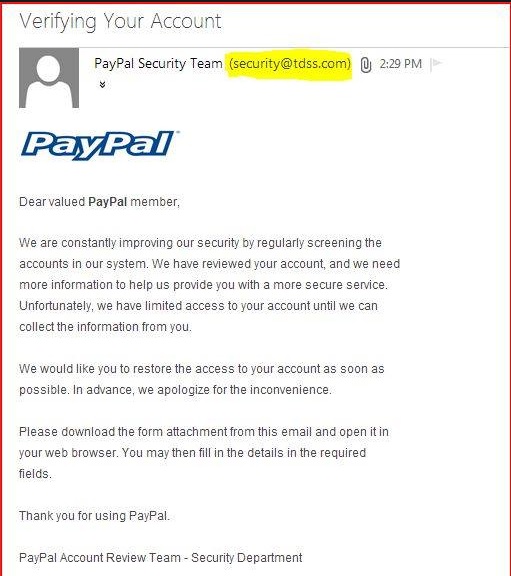Image resolution: width=511 pixels, height=576 pixels.
Task: Click the PayPal Account Review Team signature
Action: [x=161, y=558]
